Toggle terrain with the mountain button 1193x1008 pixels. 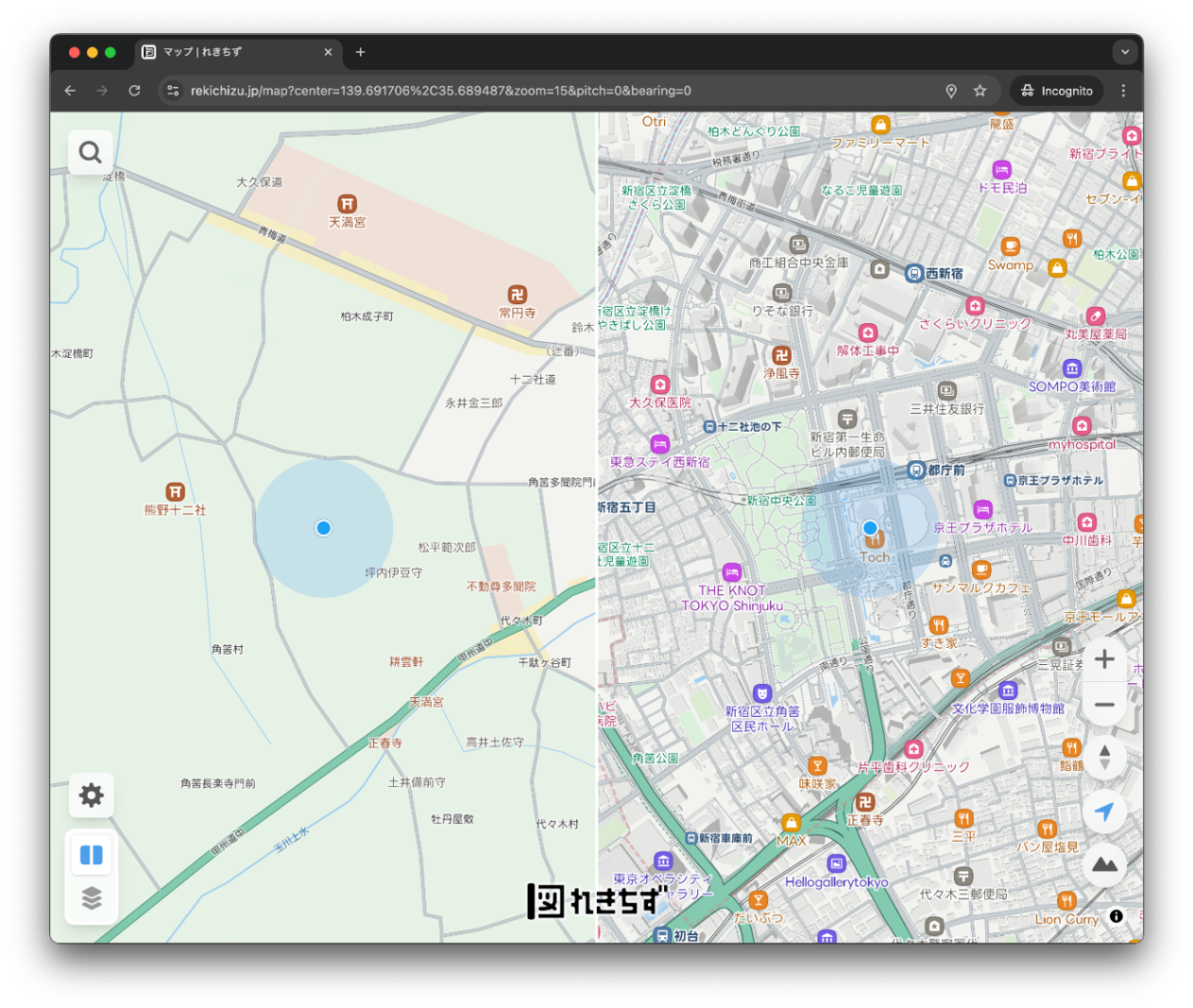(x=1104, y=864)
